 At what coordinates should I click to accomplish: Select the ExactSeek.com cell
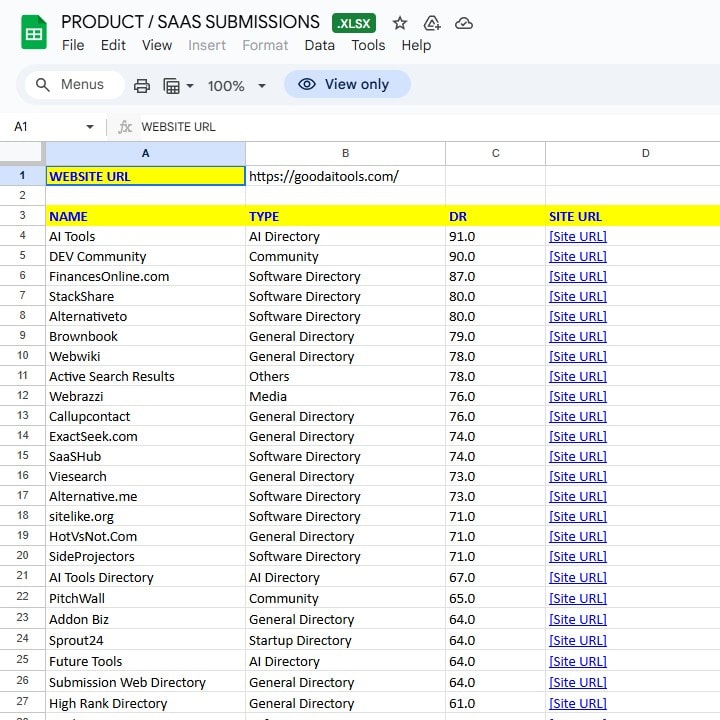[146, 437]
